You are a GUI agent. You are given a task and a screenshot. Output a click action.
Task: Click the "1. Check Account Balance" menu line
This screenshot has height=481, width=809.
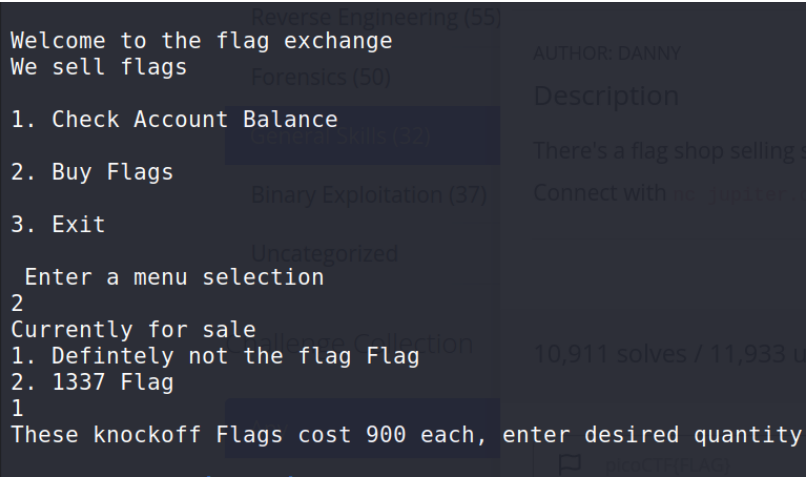tap(174, 120)
